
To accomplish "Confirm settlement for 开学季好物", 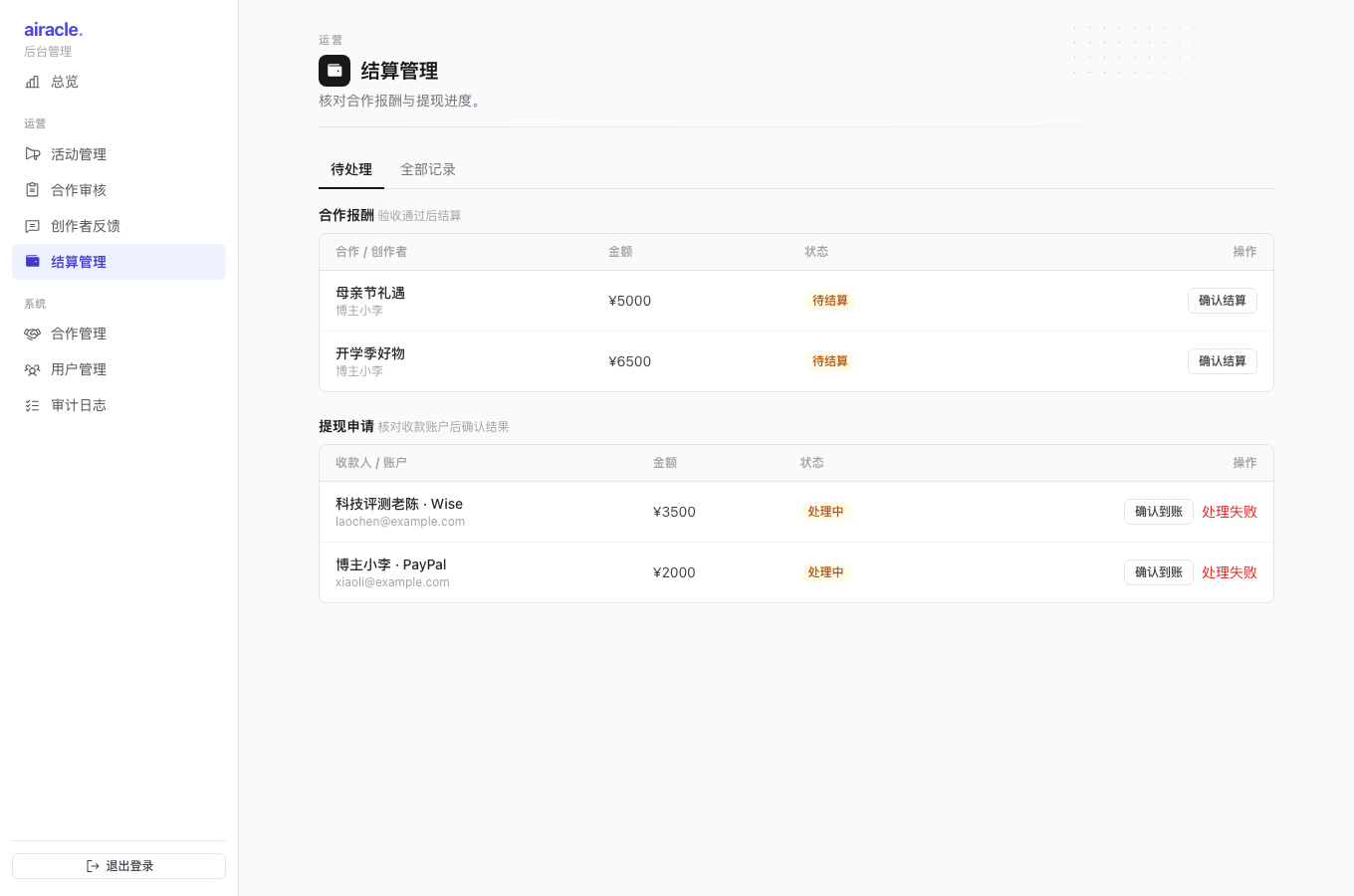I will pos(1223,361).
